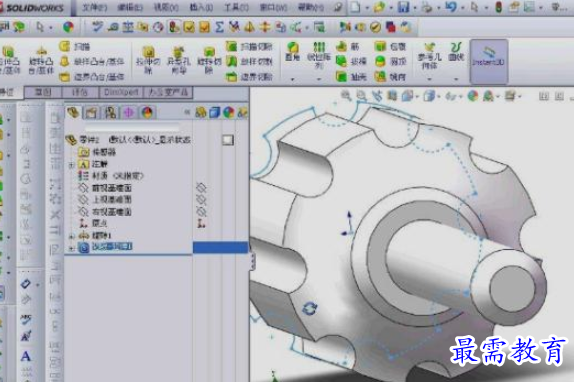Open the 文件 (File) menu
This screenshot has height=382, width=574.
[x=94, y=7]
